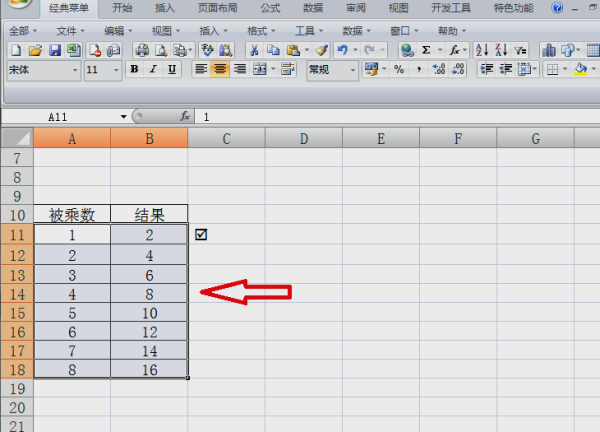Expand the currency format dropdown arrow
The image size is (600, 432).
coord(384,69)
